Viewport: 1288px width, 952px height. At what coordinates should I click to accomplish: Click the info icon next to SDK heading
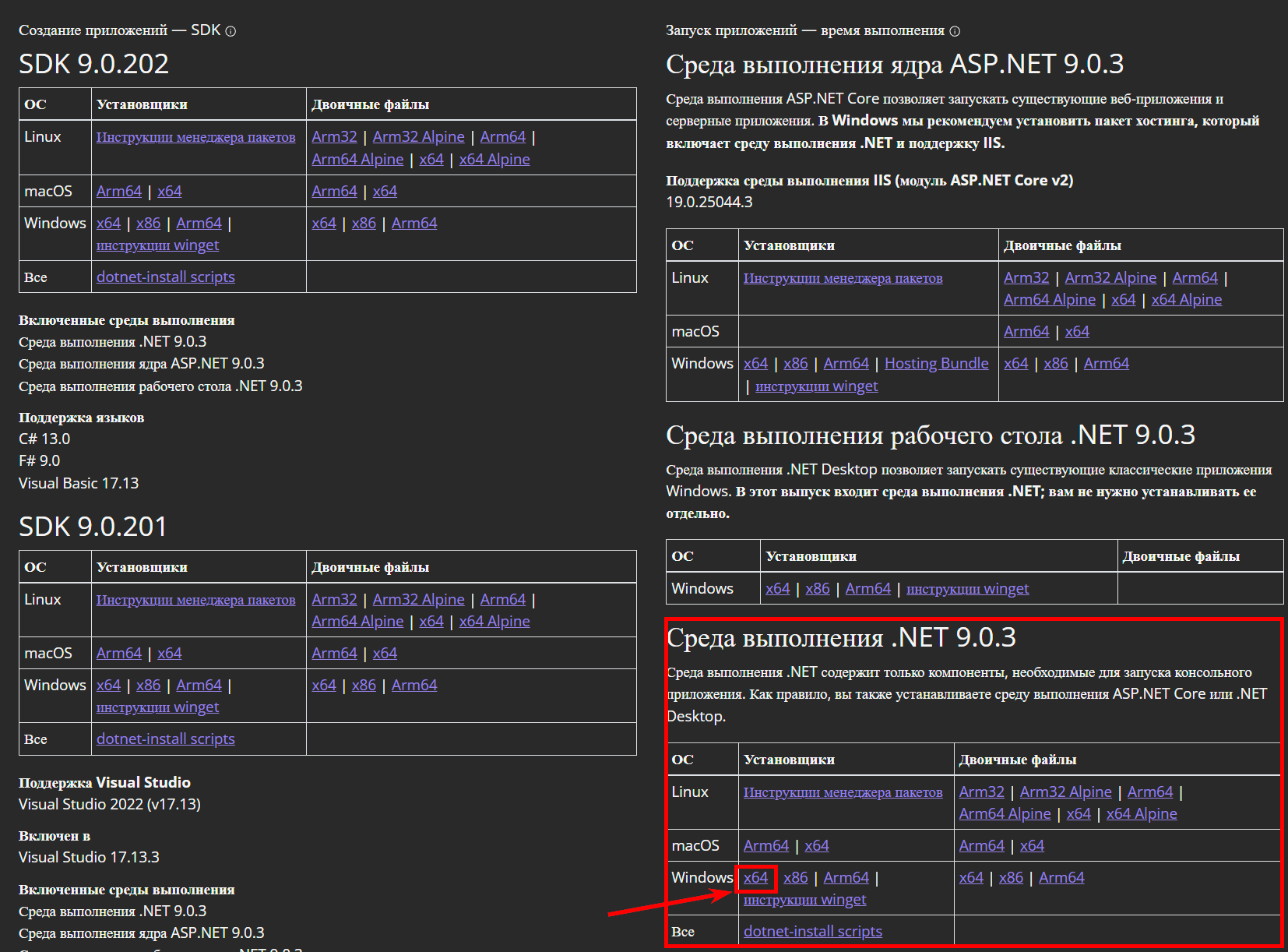tap(231, 31)
